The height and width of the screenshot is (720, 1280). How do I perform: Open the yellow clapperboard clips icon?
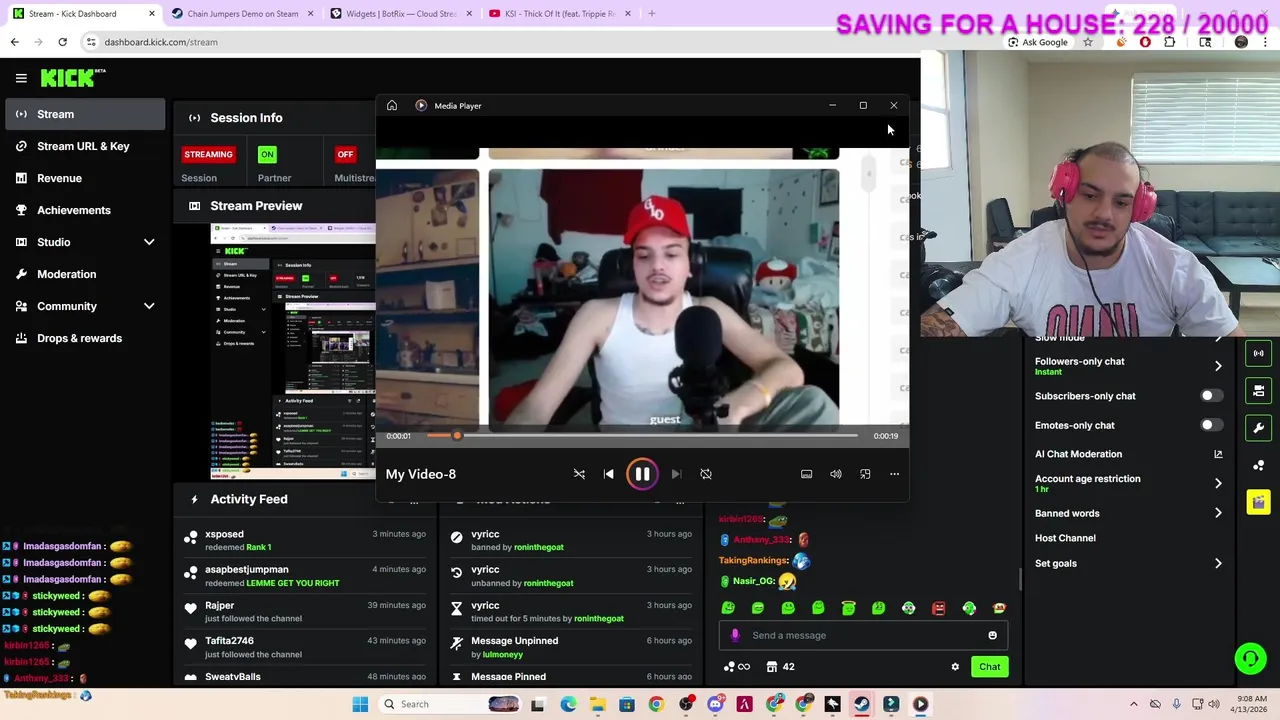(1259, 502)
